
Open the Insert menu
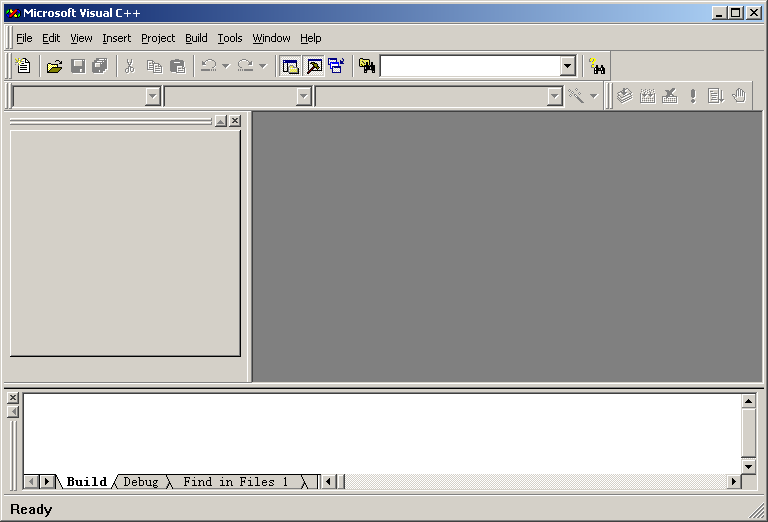(x=117, y=38)
